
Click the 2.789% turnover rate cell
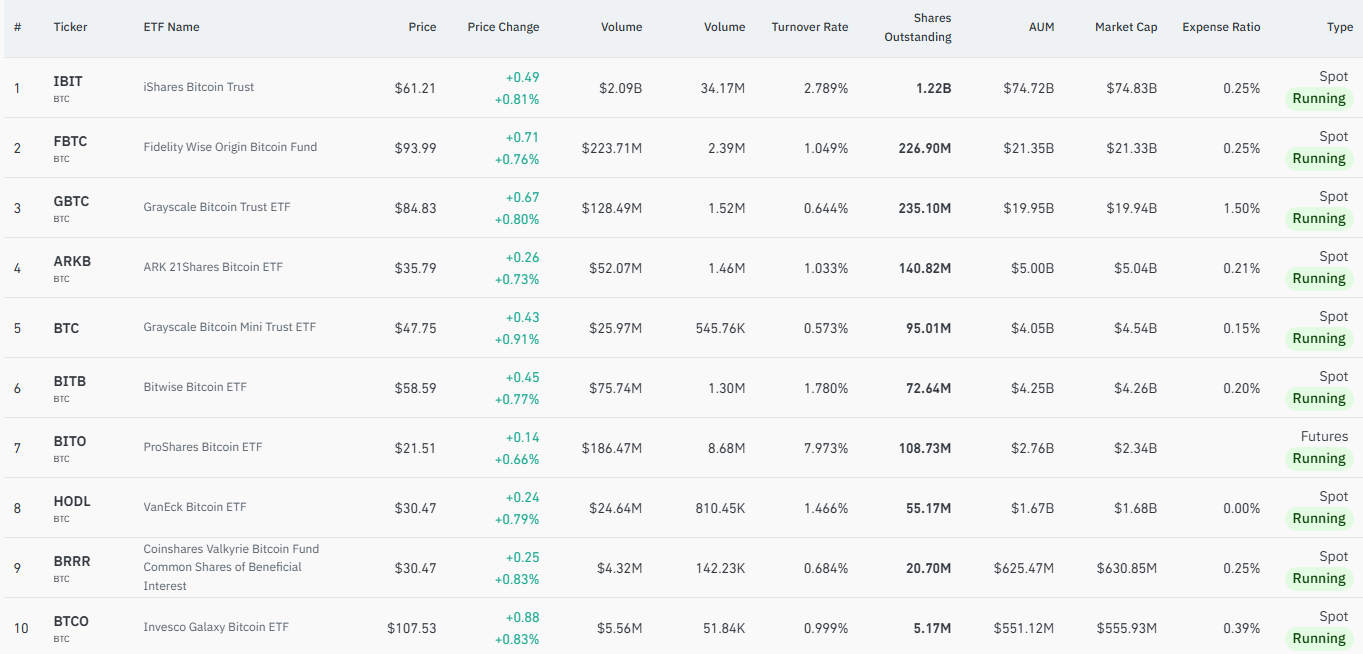point(826,88)
